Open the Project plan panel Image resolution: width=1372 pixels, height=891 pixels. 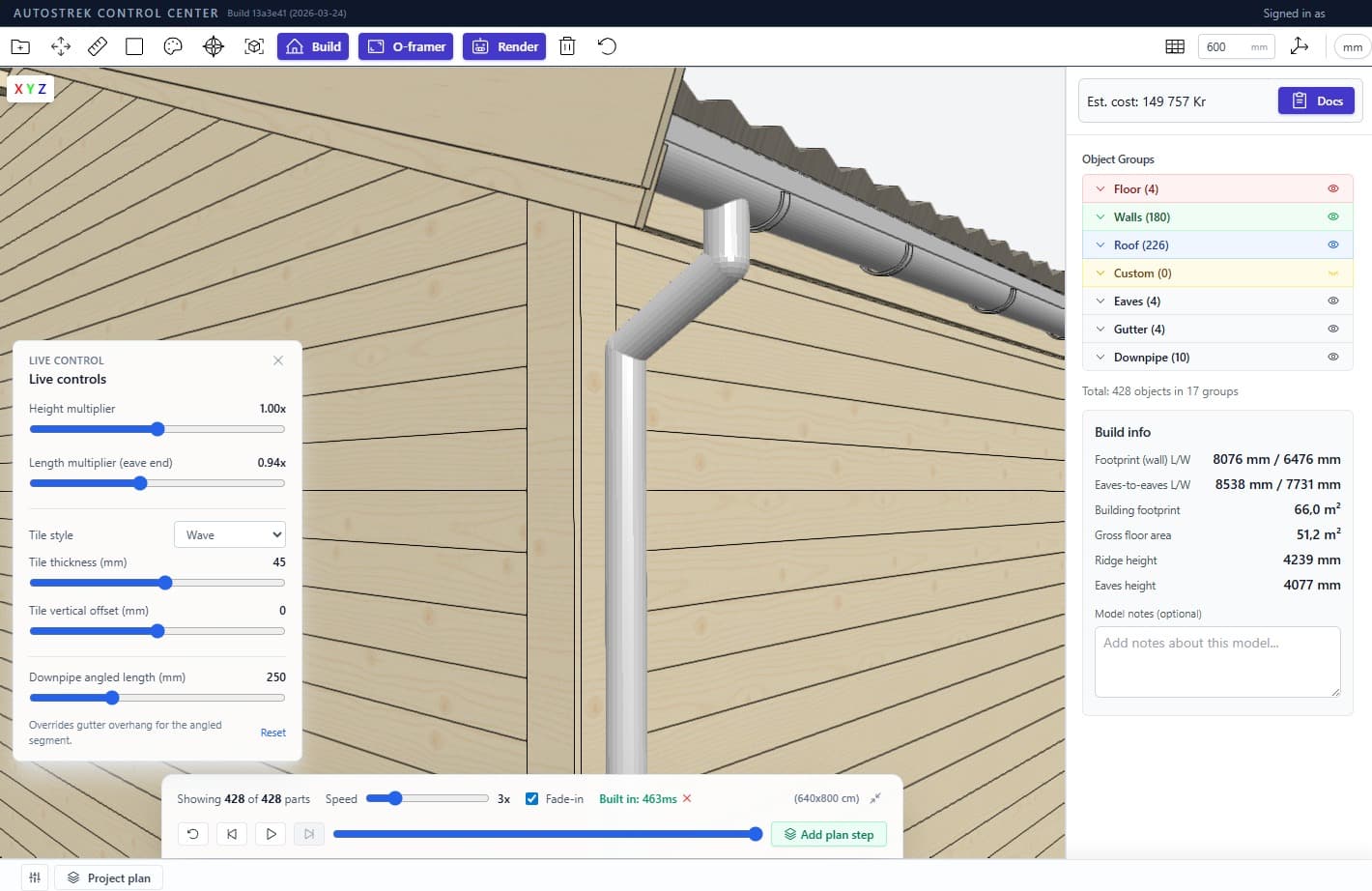(107, 877)
